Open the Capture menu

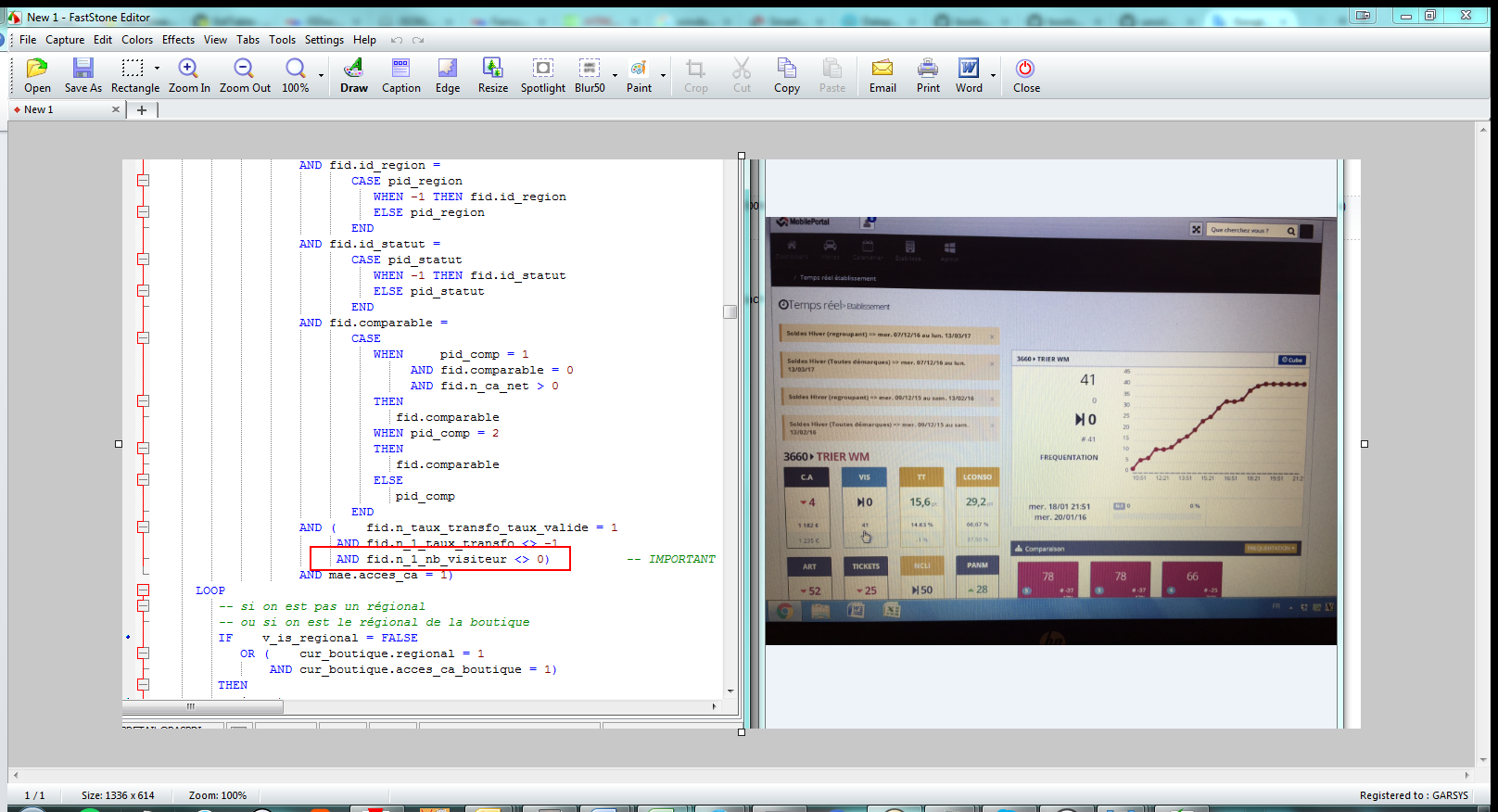(x=65, y=40)
